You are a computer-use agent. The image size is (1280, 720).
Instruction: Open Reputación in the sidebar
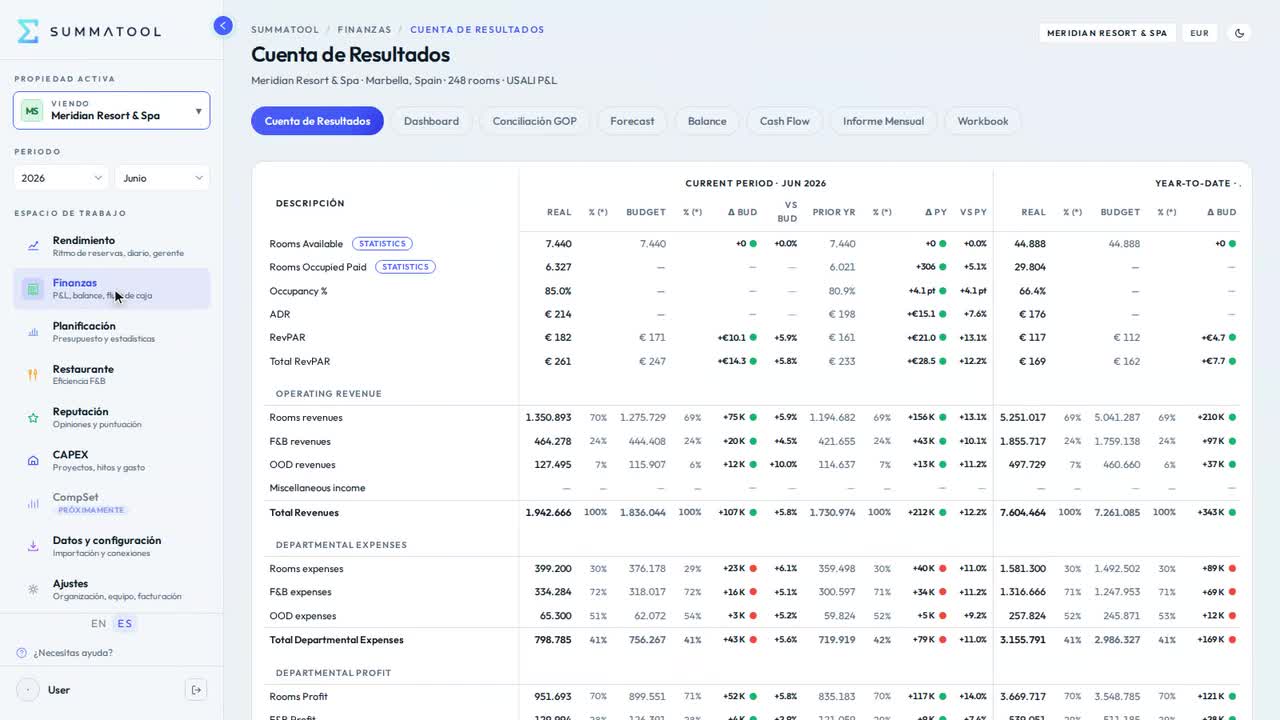(x=112, y=418)
